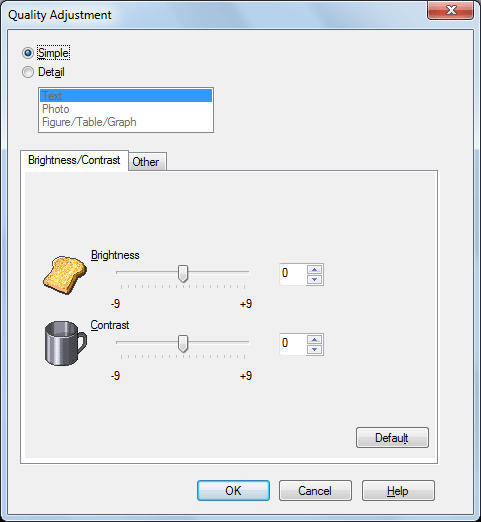
Task: Confirm with the OK button
Action: point(233,490)
